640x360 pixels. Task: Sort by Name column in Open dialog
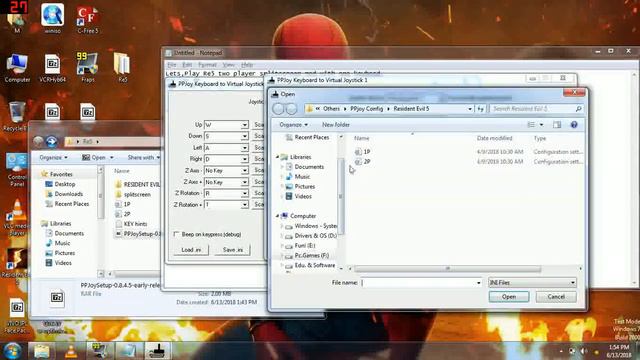(361, 138)
